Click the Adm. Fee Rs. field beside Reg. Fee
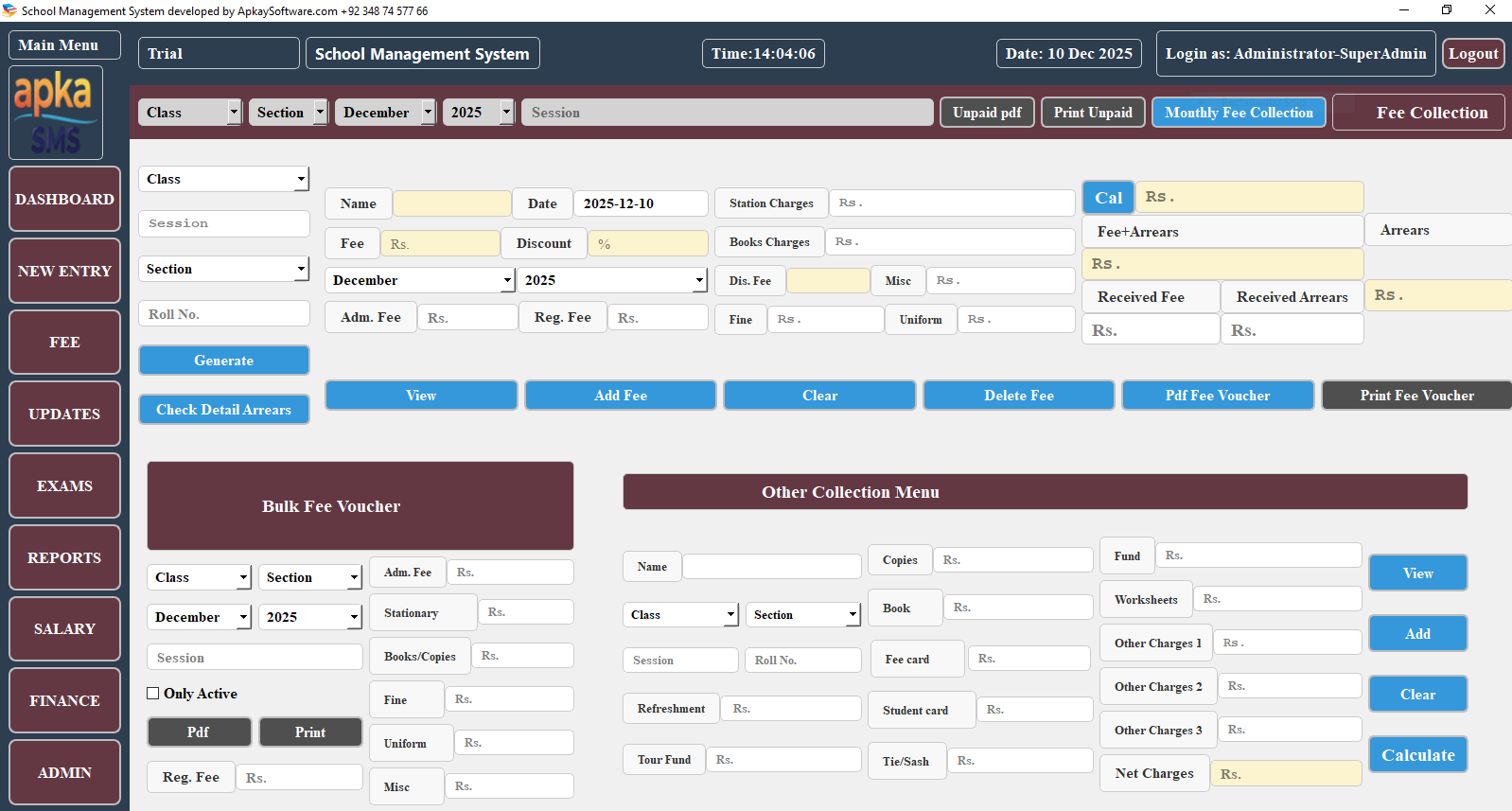Image resolution: width=1512 pixels, height=811 pixels. [x=467, y=317]
